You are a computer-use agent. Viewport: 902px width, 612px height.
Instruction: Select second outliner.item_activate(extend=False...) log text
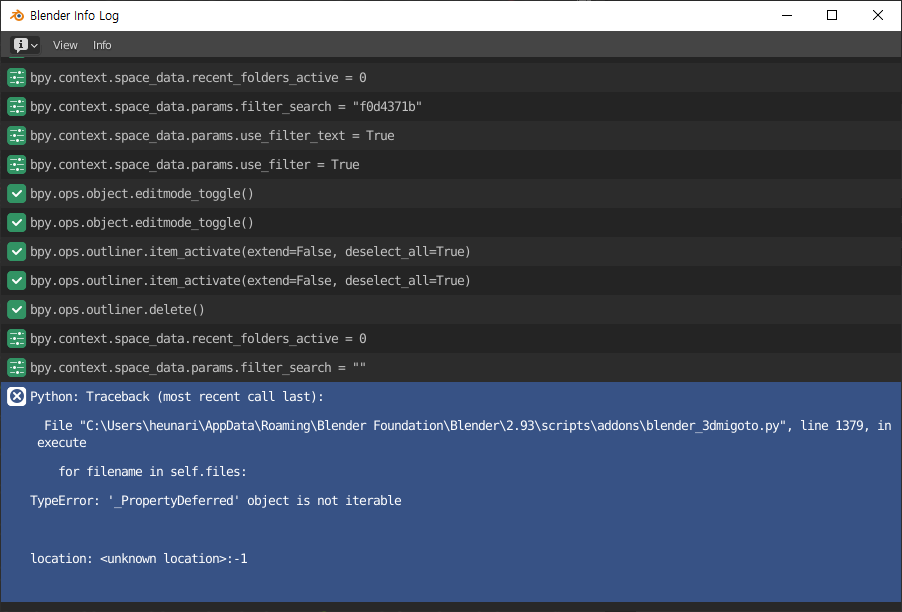click(250, 281)
